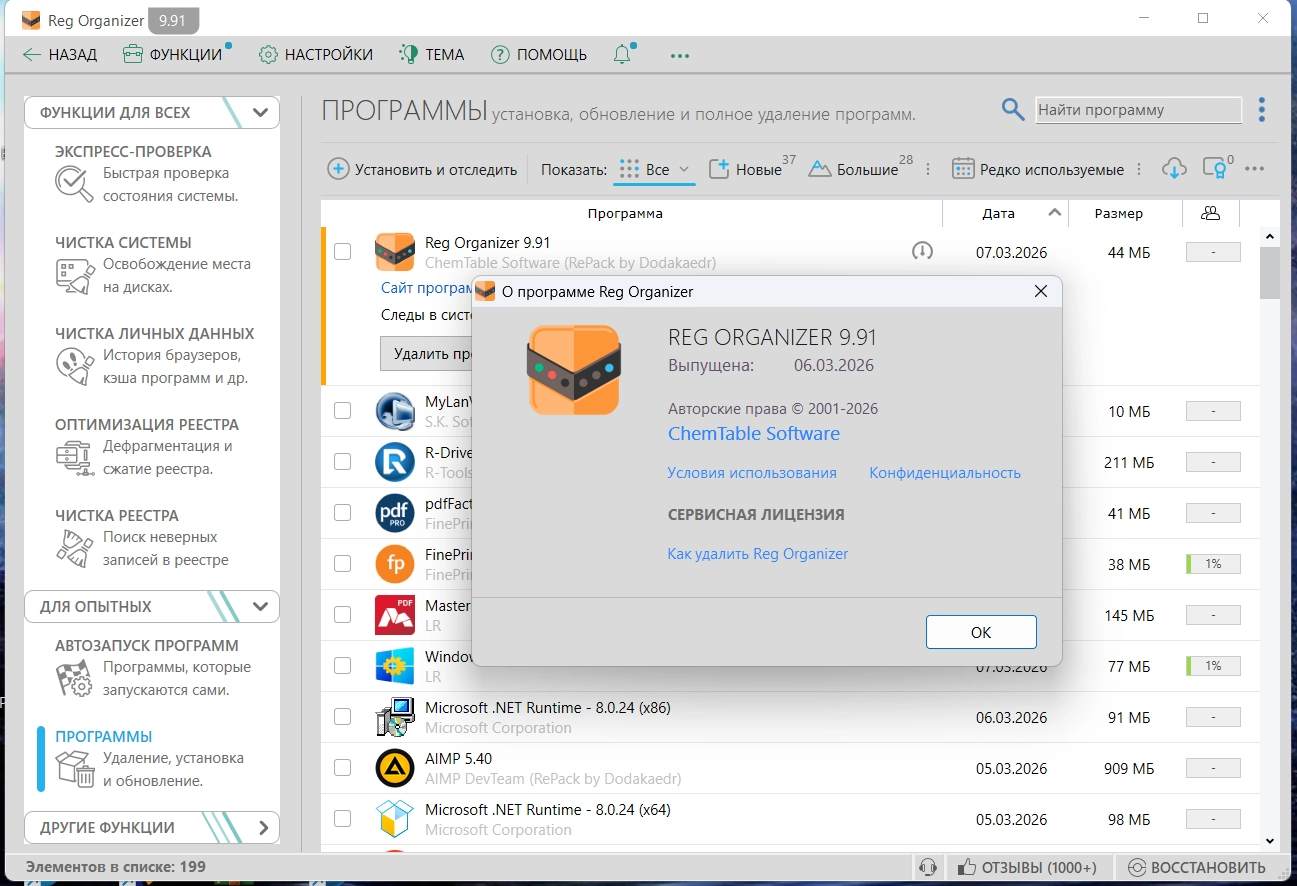Screen dimensions: 1297x886
Task: Click the Microsoft .NET Runtime x64 box icon
Action: [395, 819]
